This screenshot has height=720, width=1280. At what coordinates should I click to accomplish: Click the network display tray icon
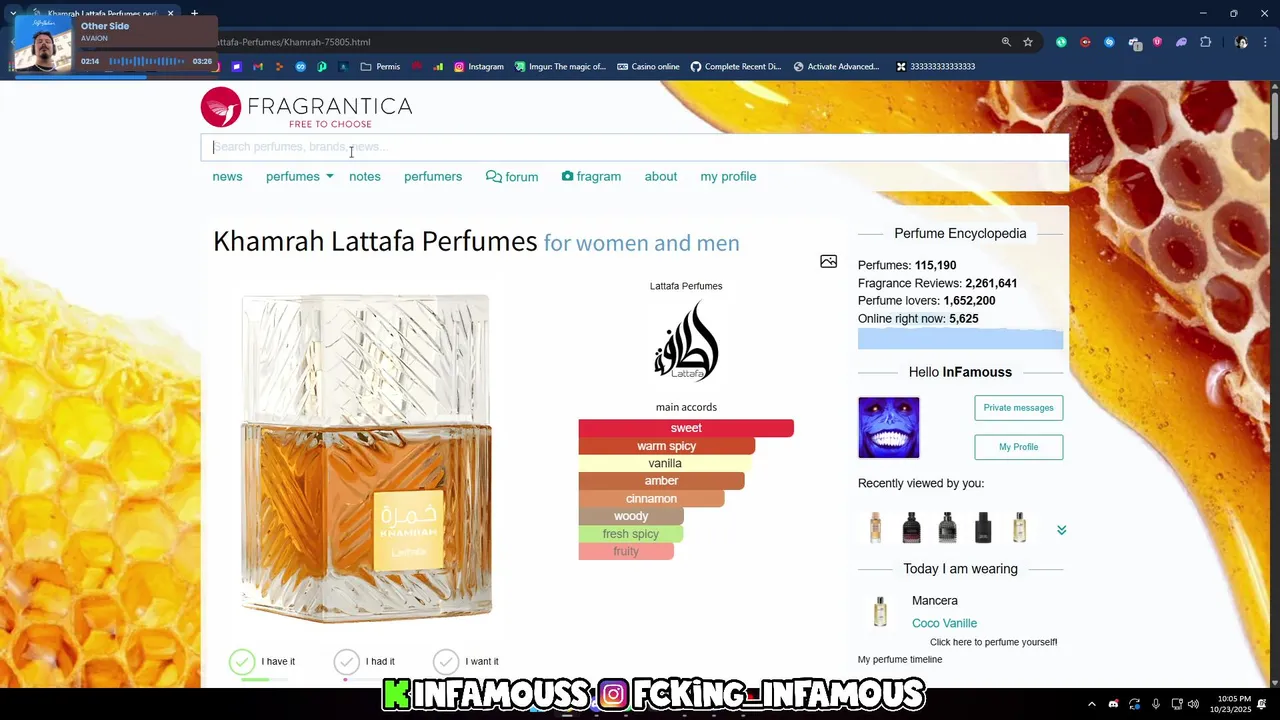pyautogui.click(x=1177, y=704)
